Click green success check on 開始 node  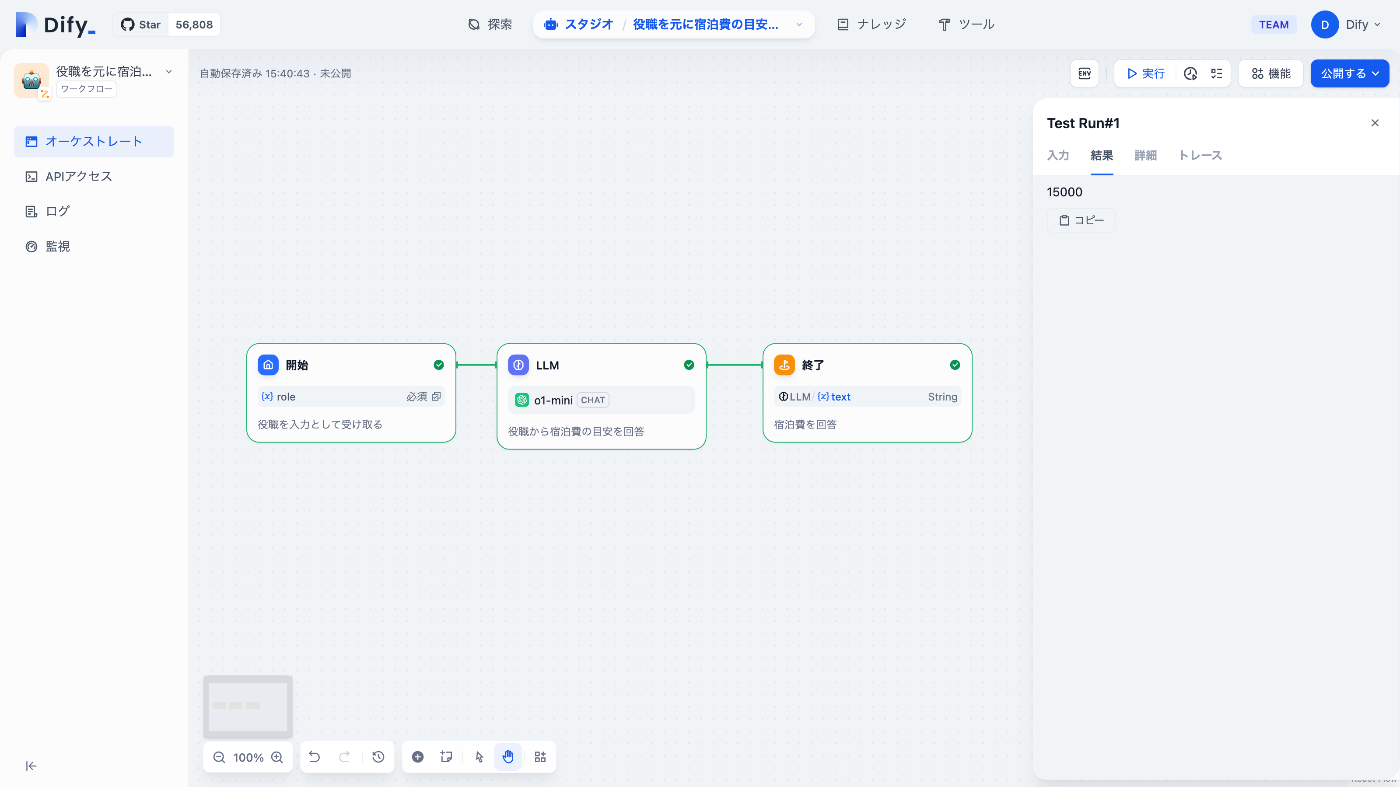point(439,365)
